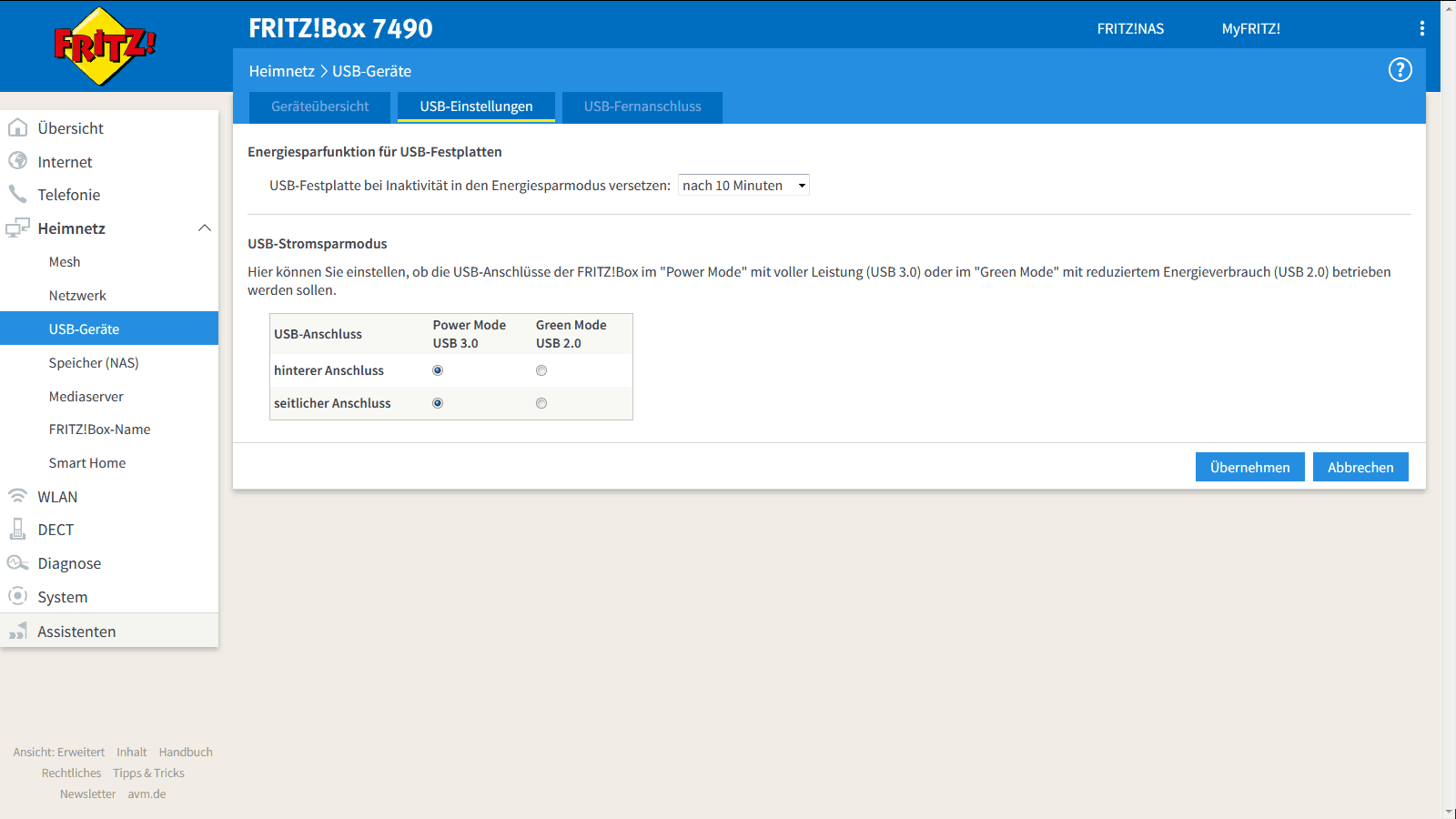Click the scrollbar down arrow
The image size is (1456, 819).
click(1449, 812)
